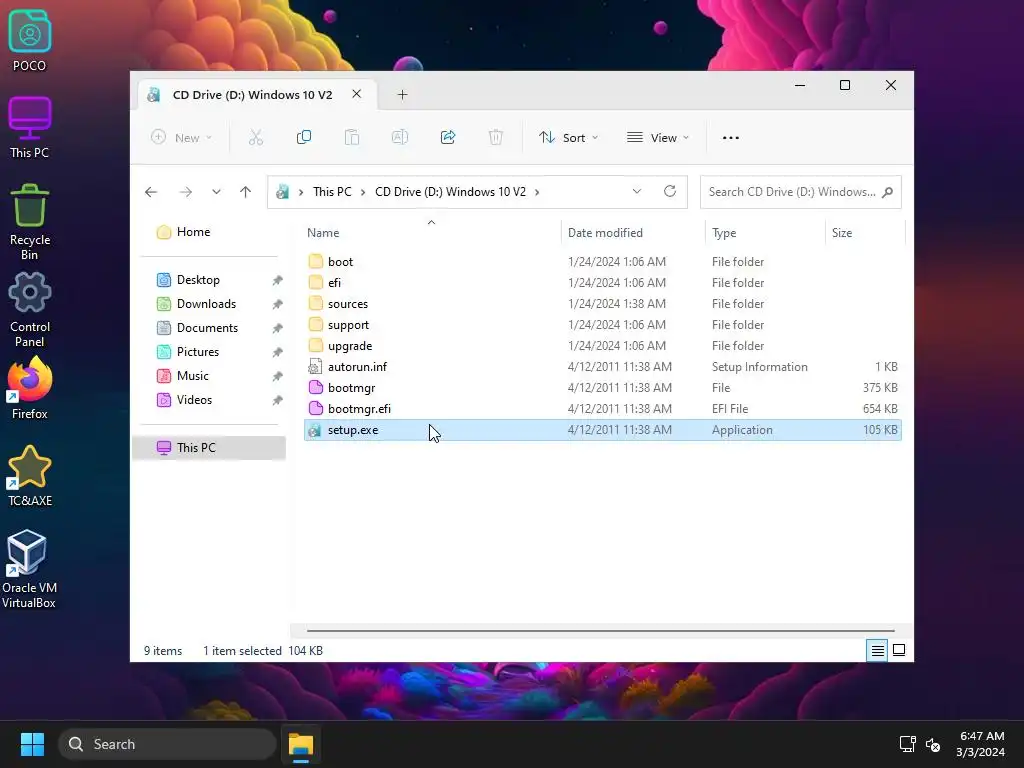Viewport: 1024px width, 768px height.
Task: Select Home in navigation pane
Action: click(209, 232)
